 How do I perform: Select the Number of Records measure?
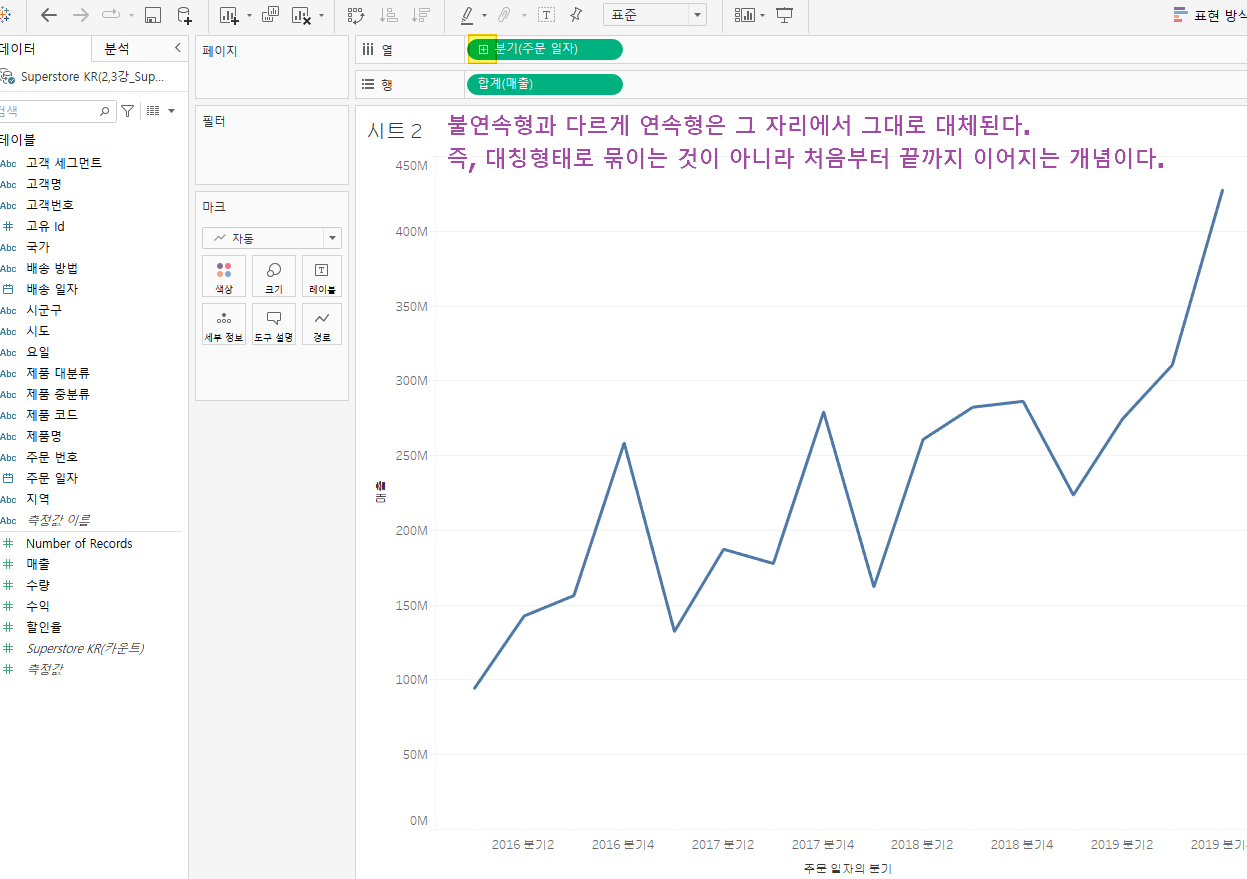[79, 544]
